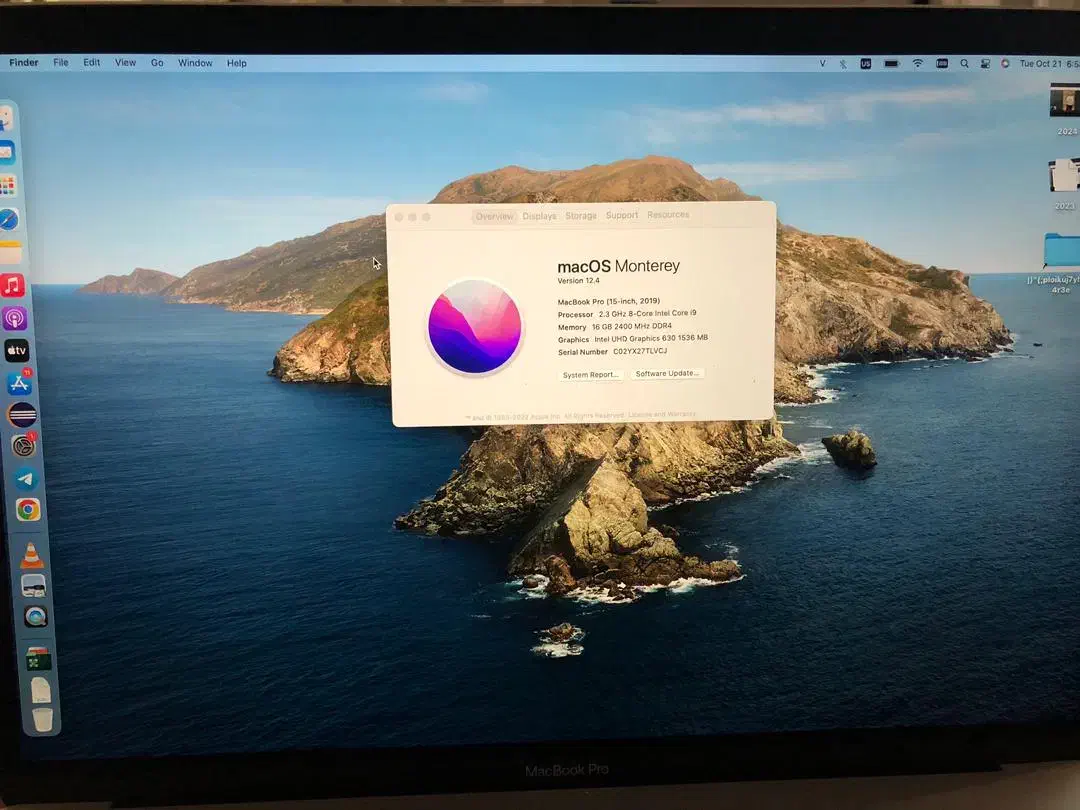Check the battery status icon
1080x810 pixels.
(891, 63)
